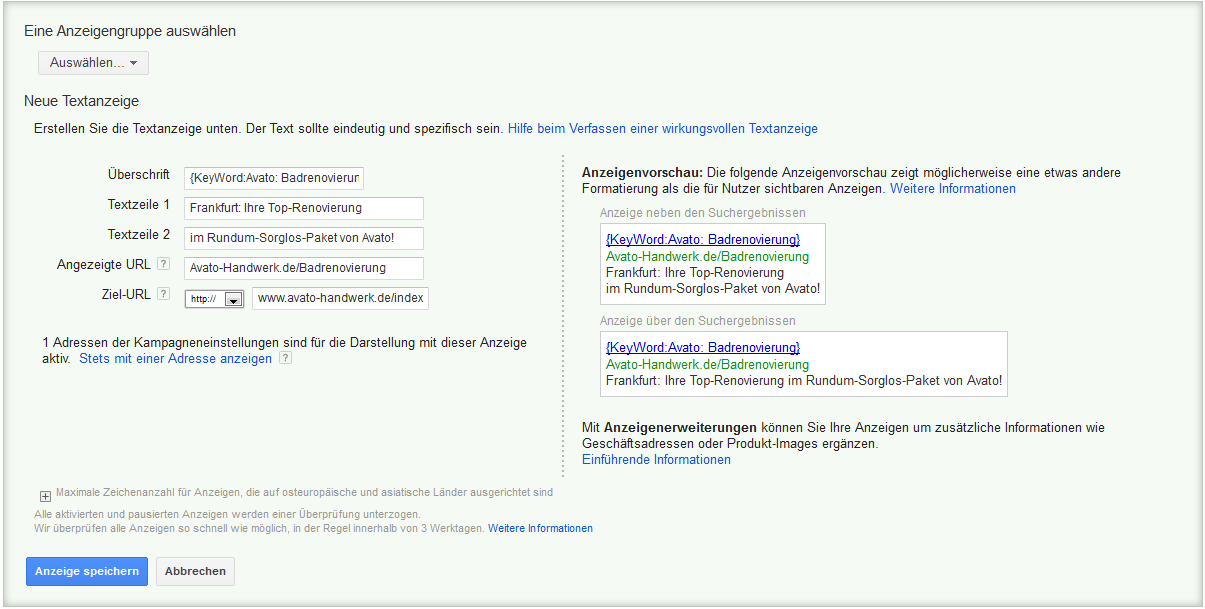Screen dimensions: 1205x609
Task: Focus the Textzeile 1 input field
Action: point(304,208)
